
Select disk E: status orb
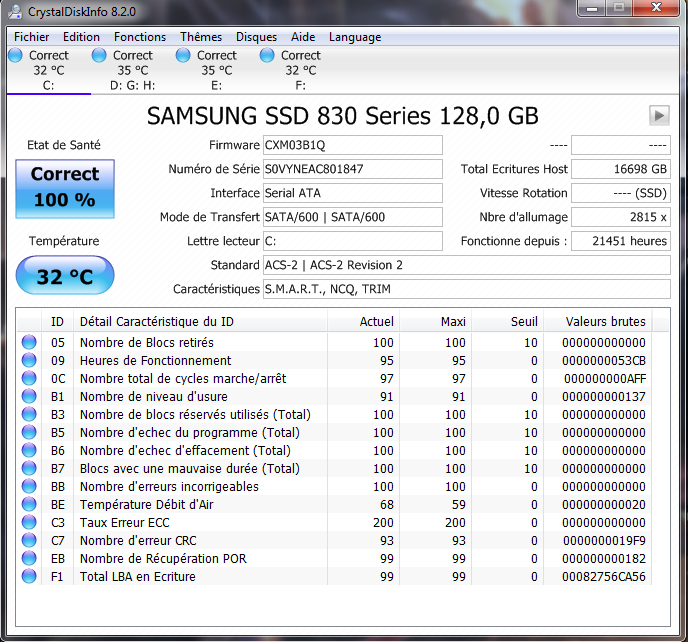point(183,55)
